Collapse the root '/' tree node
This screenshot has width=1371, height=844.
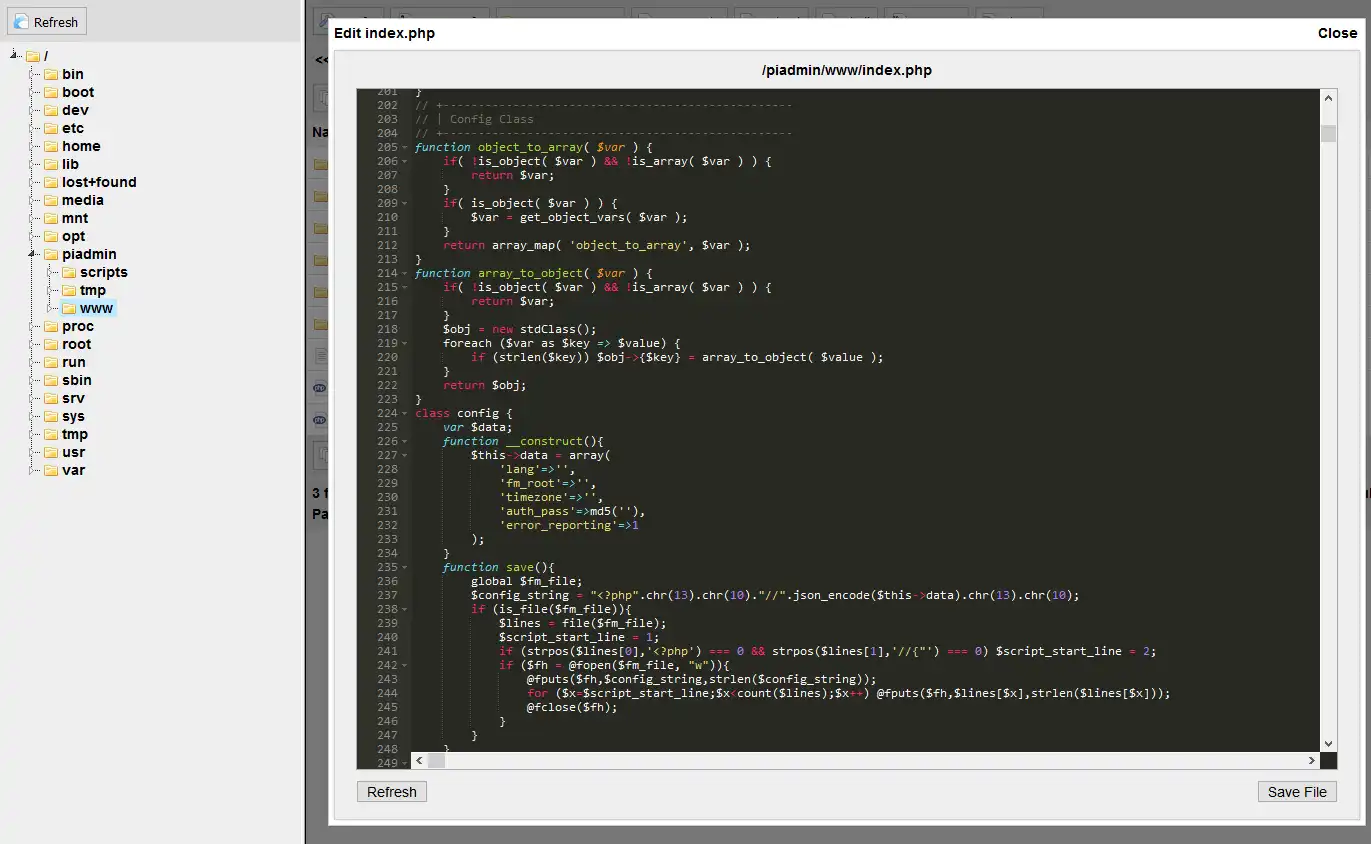[x=15, y=55]
